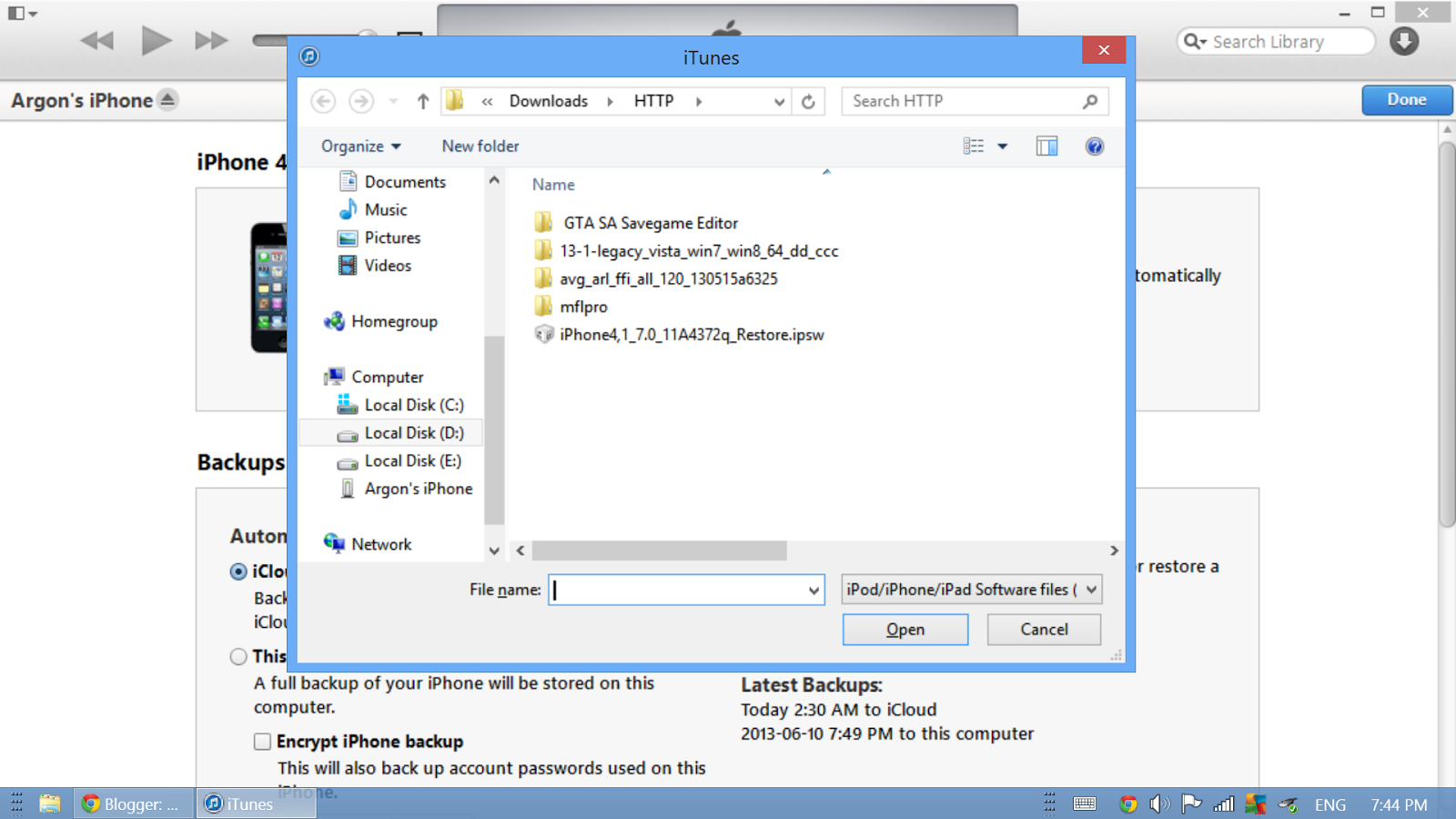Click New folder
The image size is (1456, 819).
pyautogui.click(x=480, y=147)
